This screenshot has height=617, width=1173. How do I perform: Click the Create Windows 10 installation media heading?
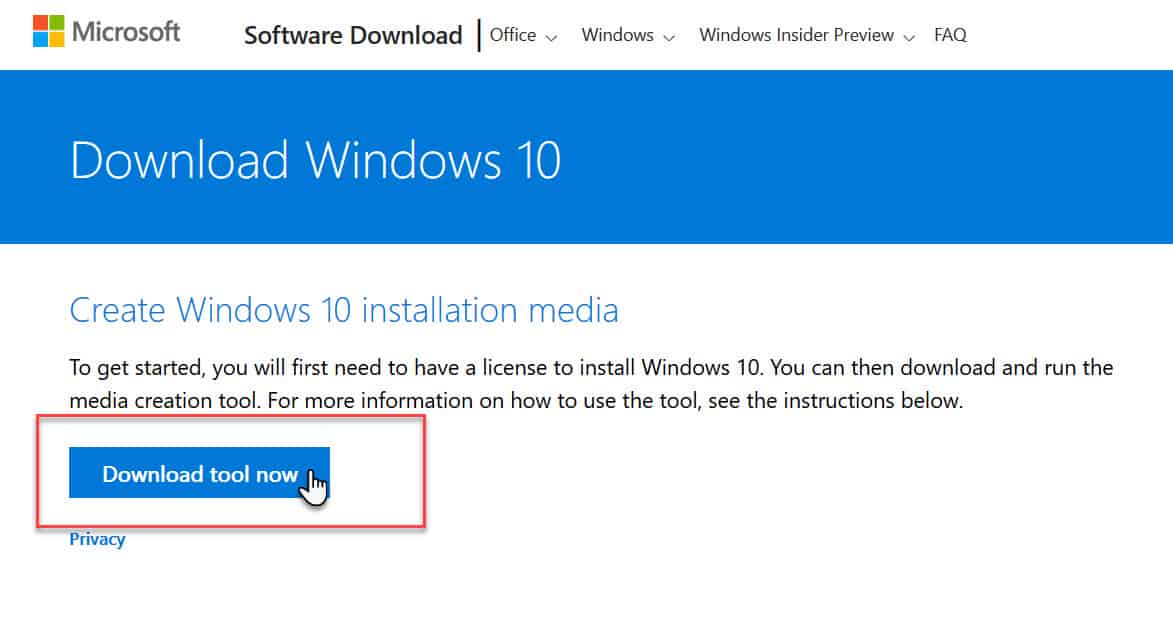tap(344, 310)
